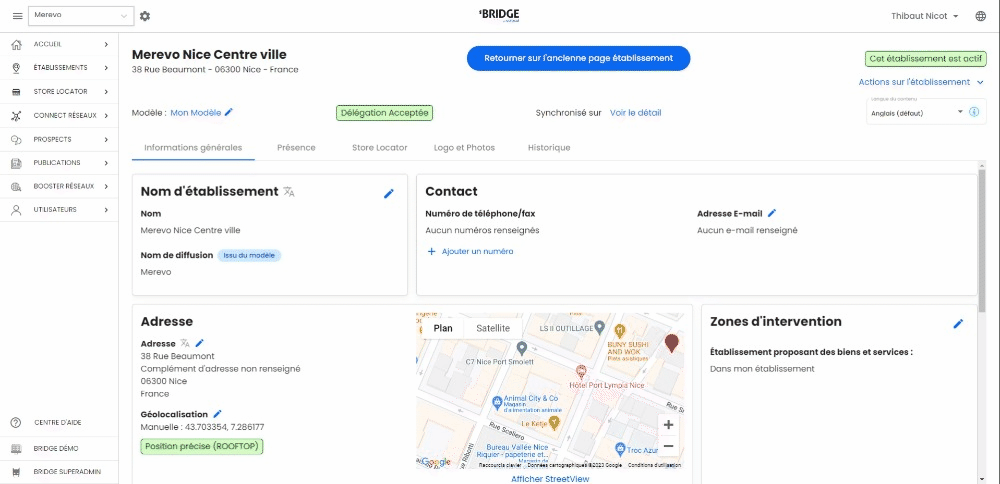Viewport: 1000px width, 484px height.
Task: Click translate icon beside Nom d'établissement
Action: (289, 191)
